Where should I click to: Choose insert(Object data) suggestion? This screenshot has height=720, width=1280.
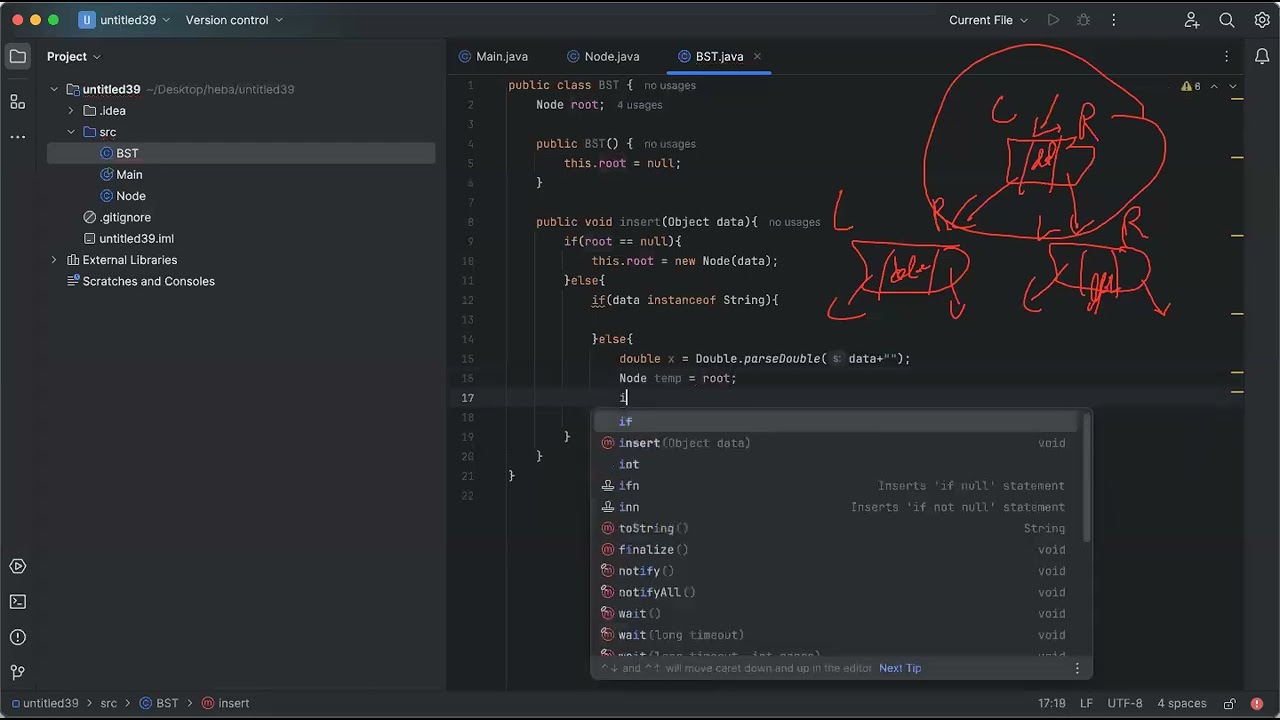(x=835, y=443)
